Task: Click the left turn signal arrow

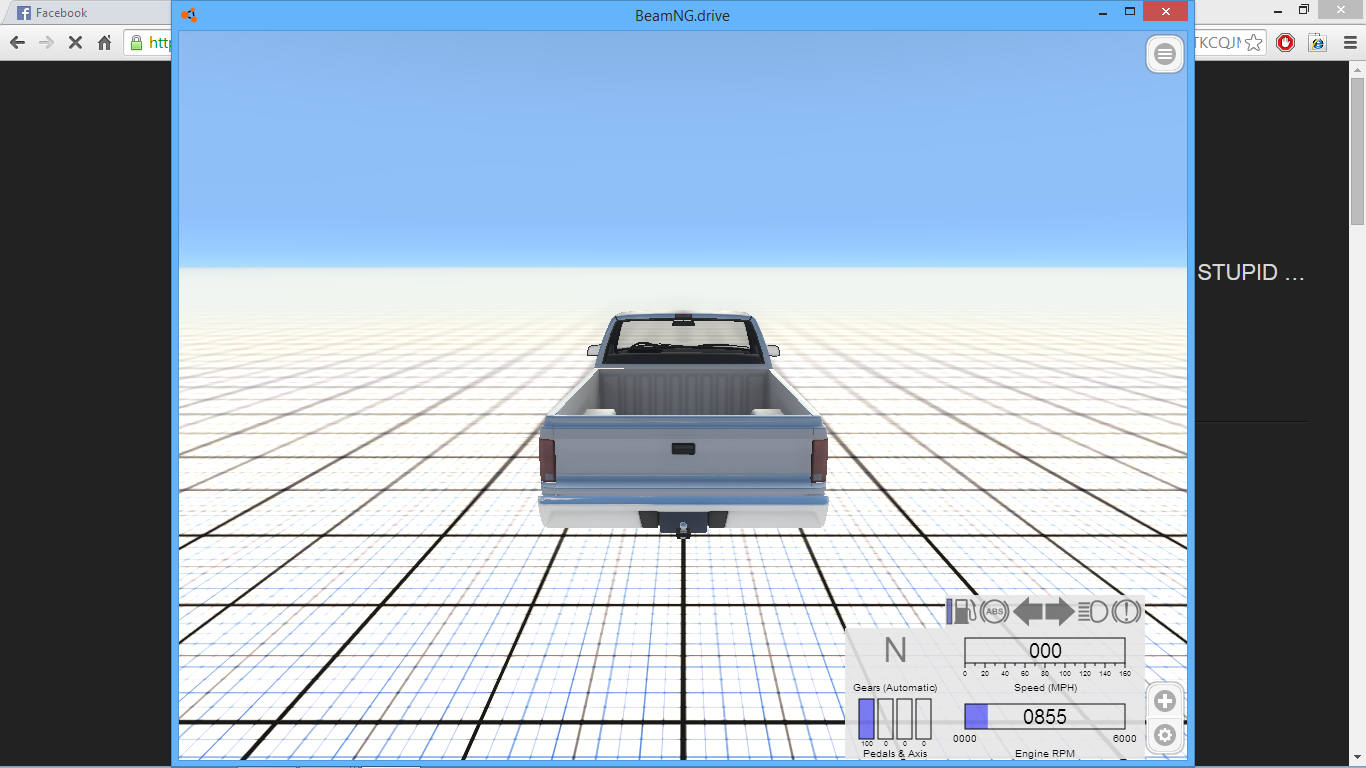Action: pos(1028,611)
